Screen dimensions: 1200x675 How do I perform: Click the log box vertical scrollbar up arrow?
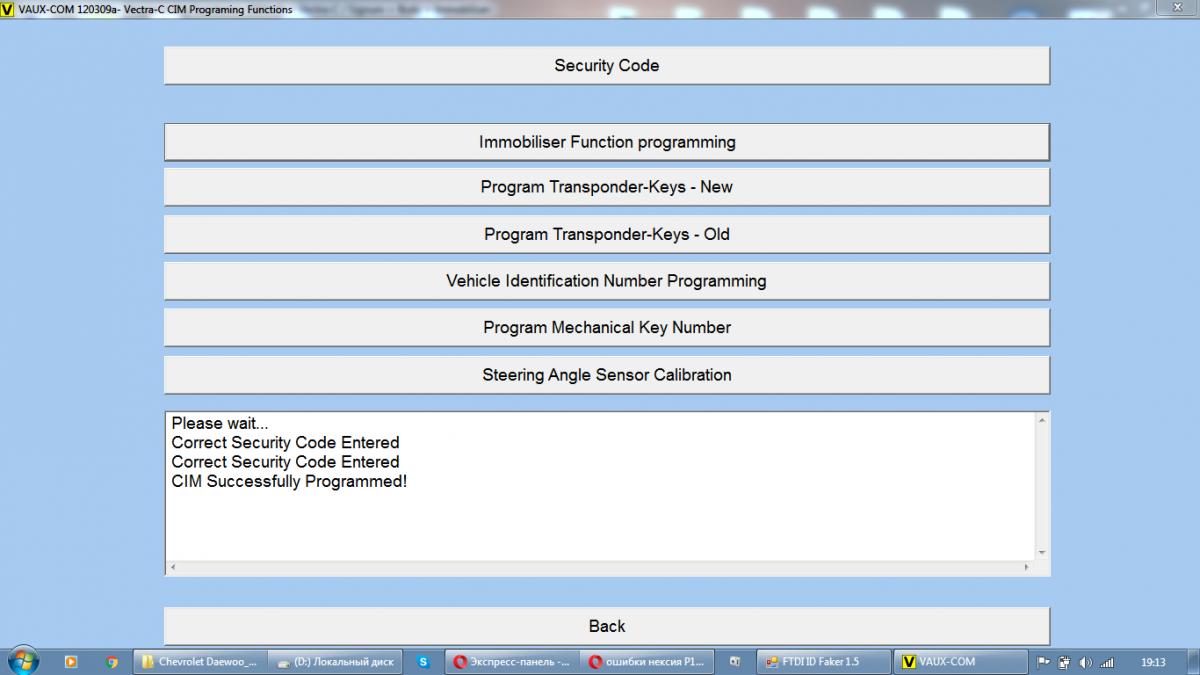pos(1041,420)
